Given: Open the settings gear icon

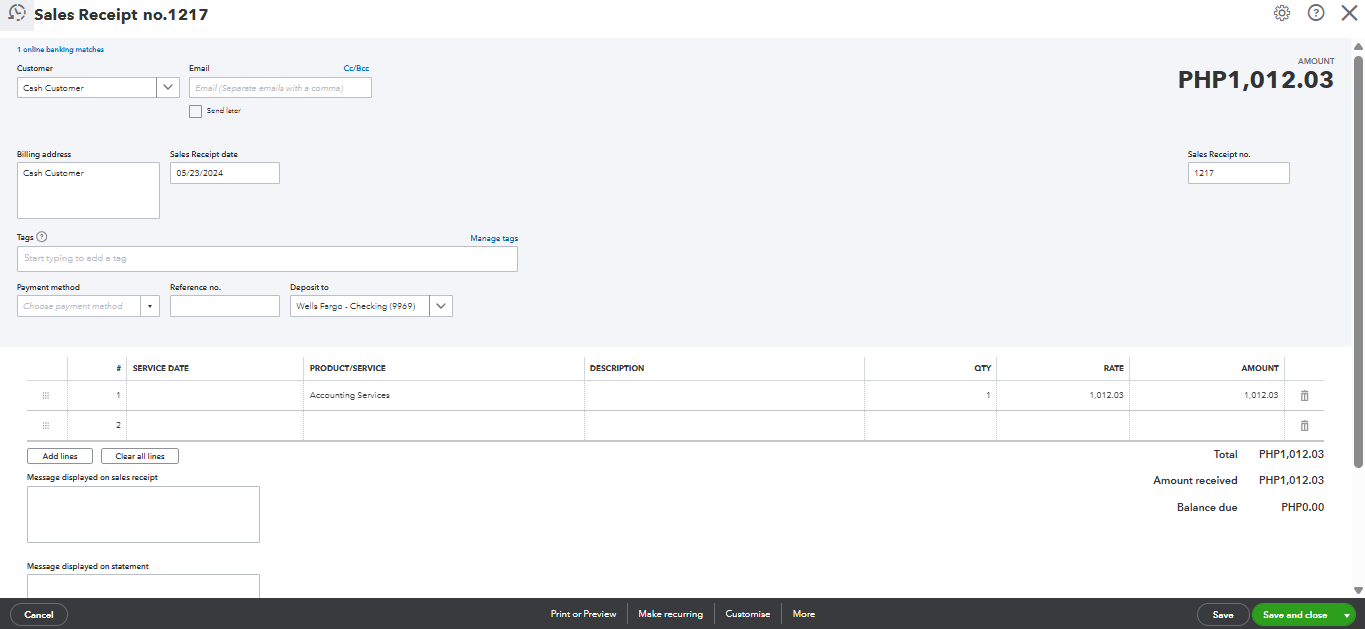Looking at the screenshot, I should click(1282, 13).
